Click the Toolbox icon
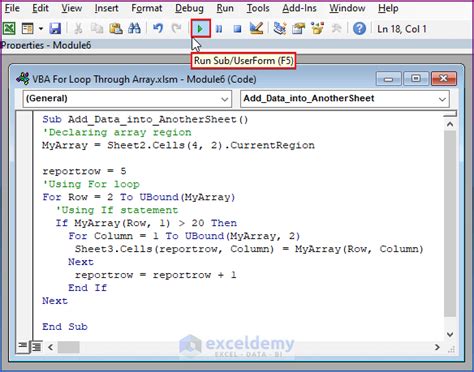This screenshot has width=474, height=372. (336, 29)
